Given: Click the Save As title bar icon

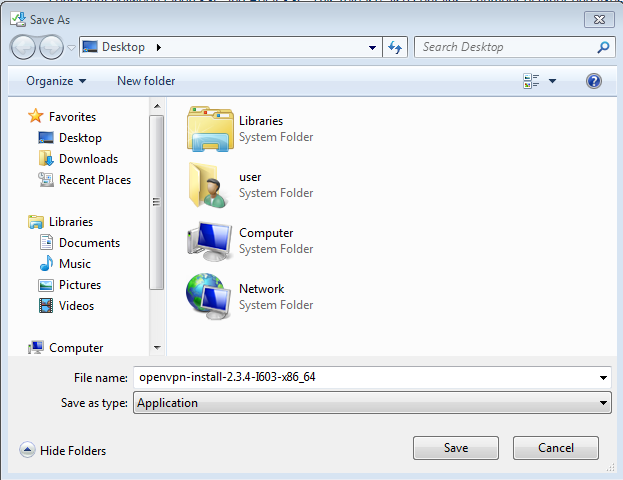Looking at the screenshot, I should [x=18, y=19].
